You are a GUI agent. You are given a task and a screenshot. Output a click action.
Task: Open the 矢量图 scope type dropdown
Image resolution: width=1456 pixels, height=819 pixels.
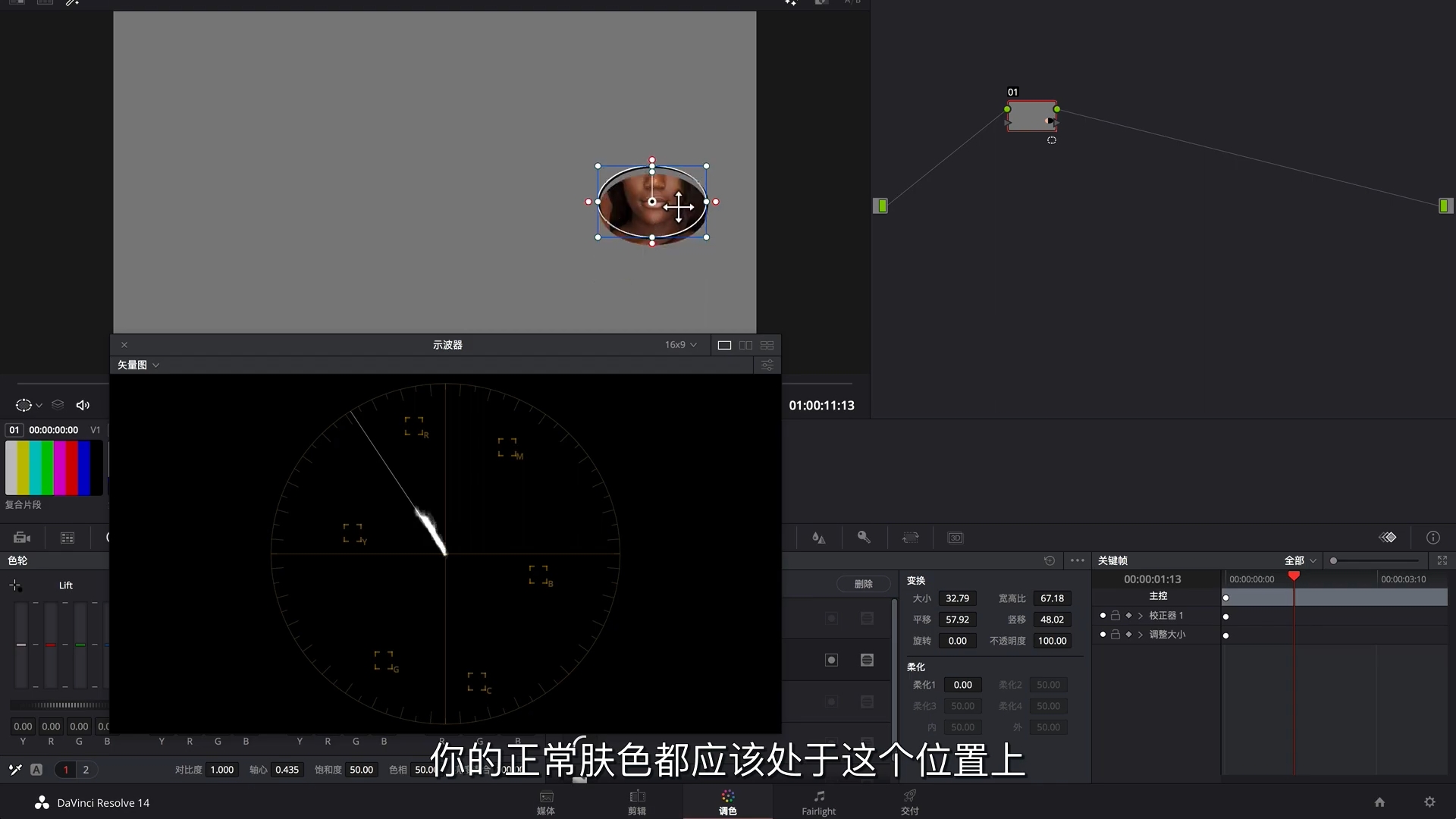(x=138, y=366)
